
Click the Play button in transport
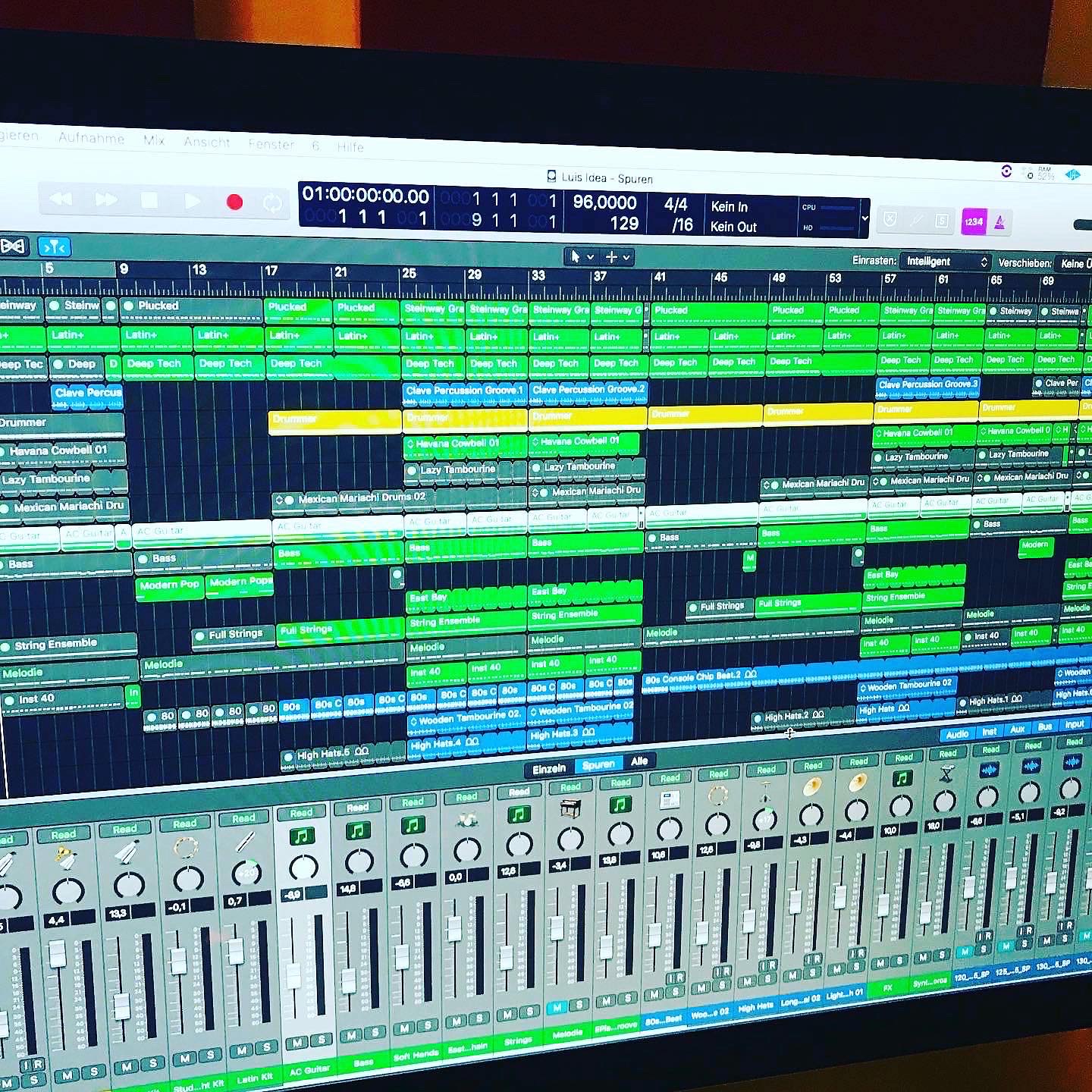193,201
